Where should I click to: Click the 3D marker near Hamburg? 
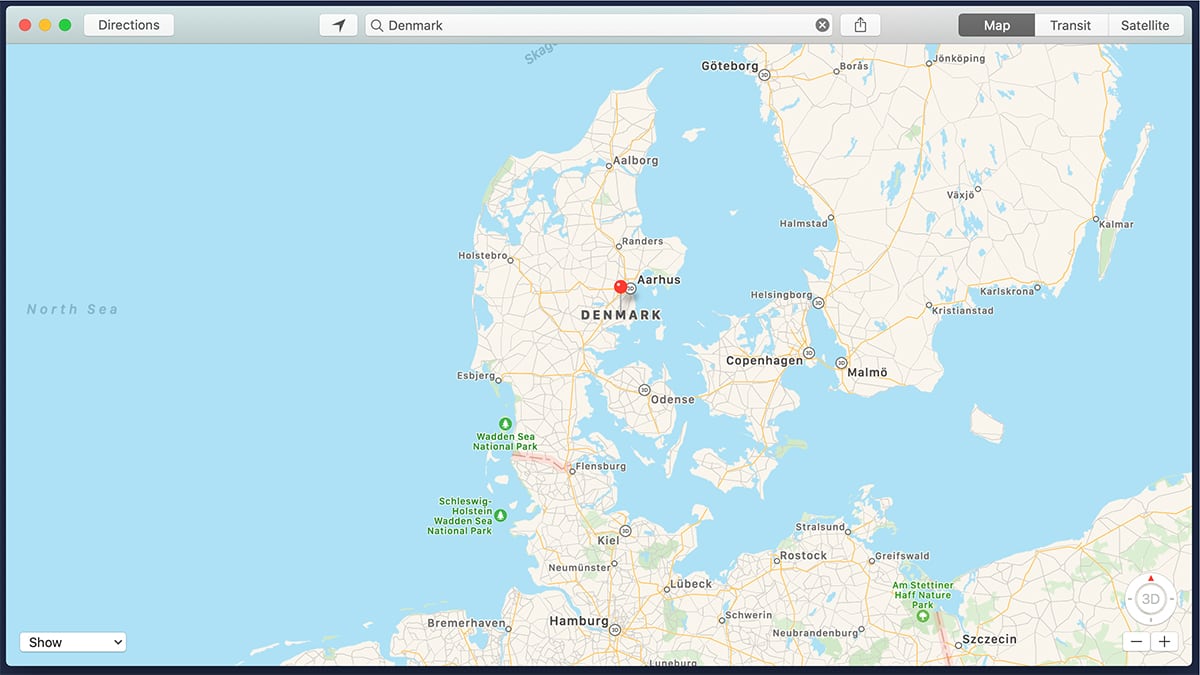tap(614, 630)
